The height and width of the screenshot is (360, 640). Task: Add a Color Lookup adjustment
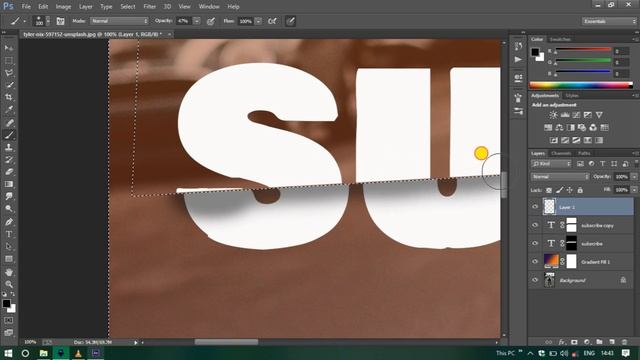(x=604, y=128)
